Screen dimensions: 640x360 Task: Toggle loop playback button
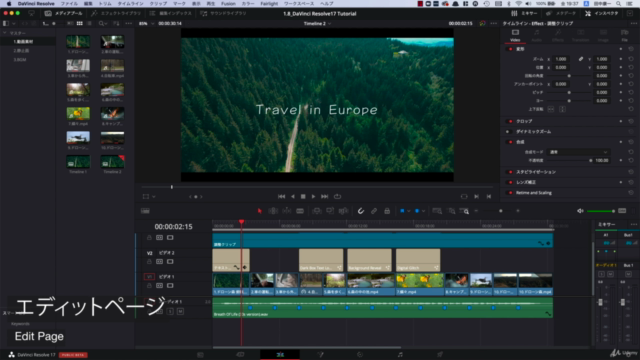[x=338, y=196]
